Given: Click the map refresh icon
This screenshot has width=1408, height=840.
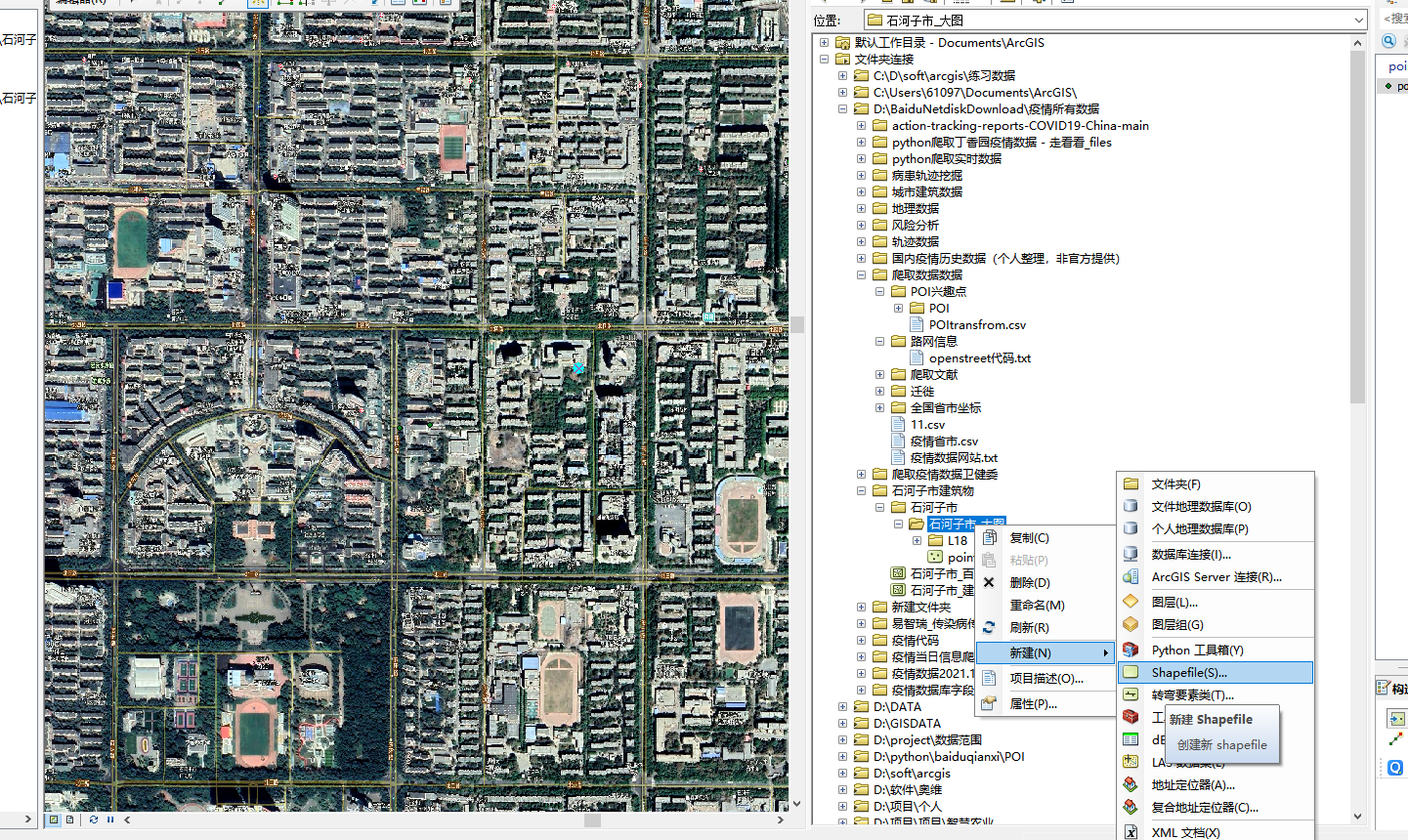Looking at the screenshot, I should tap(94, 819).
